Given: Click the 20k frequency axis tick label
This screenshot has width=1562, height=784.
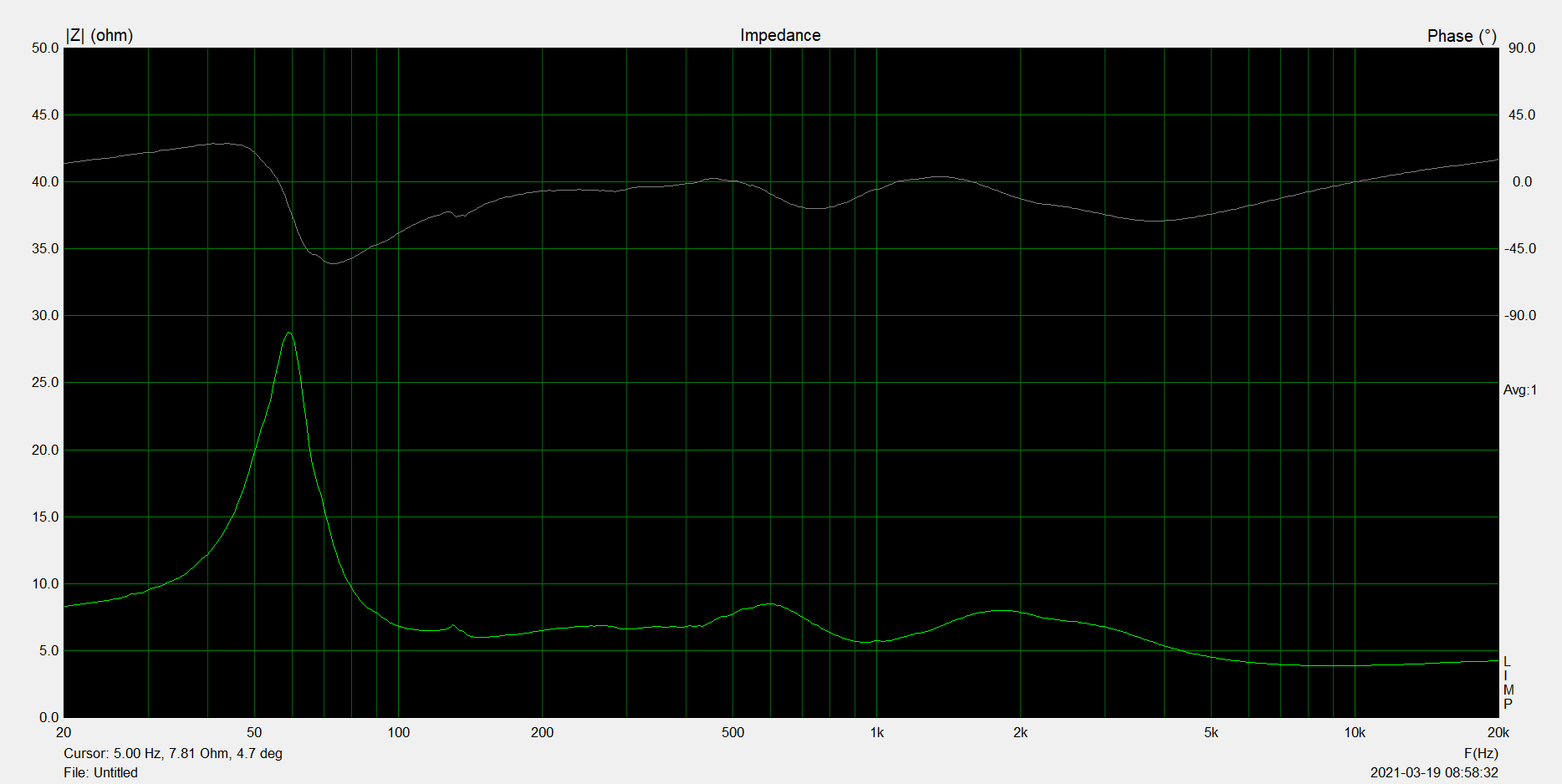Looking at the screenshot, I should point(1498,732).
